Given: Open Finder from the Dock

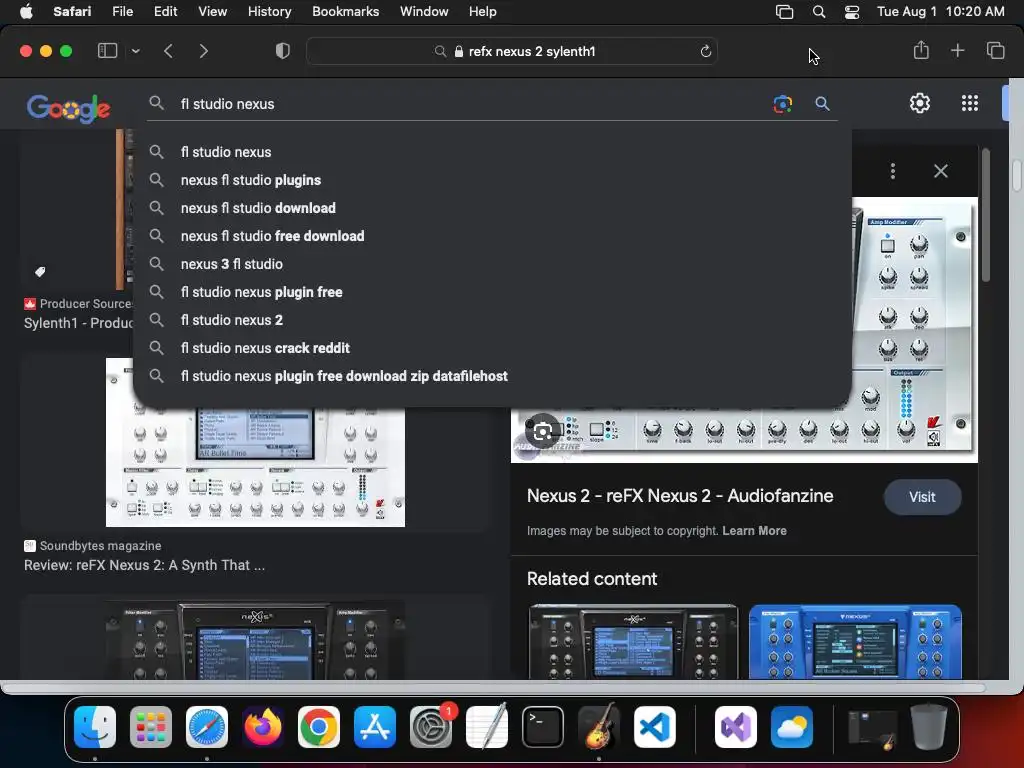Looking at the screenshot, I should [95, 727].
